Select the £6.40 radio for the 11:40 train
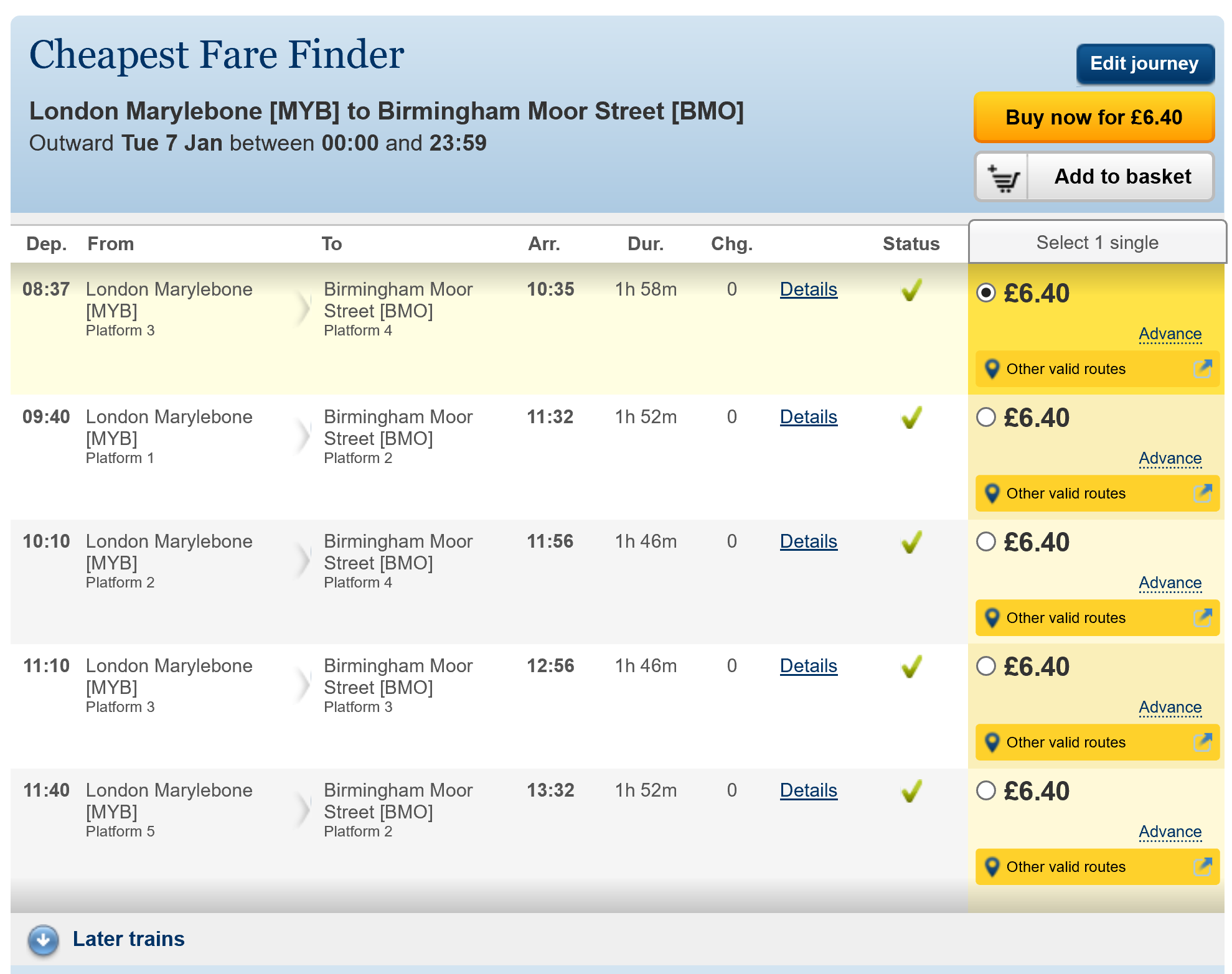This screenshot has width=1232, height=974. tap(986, 791)
